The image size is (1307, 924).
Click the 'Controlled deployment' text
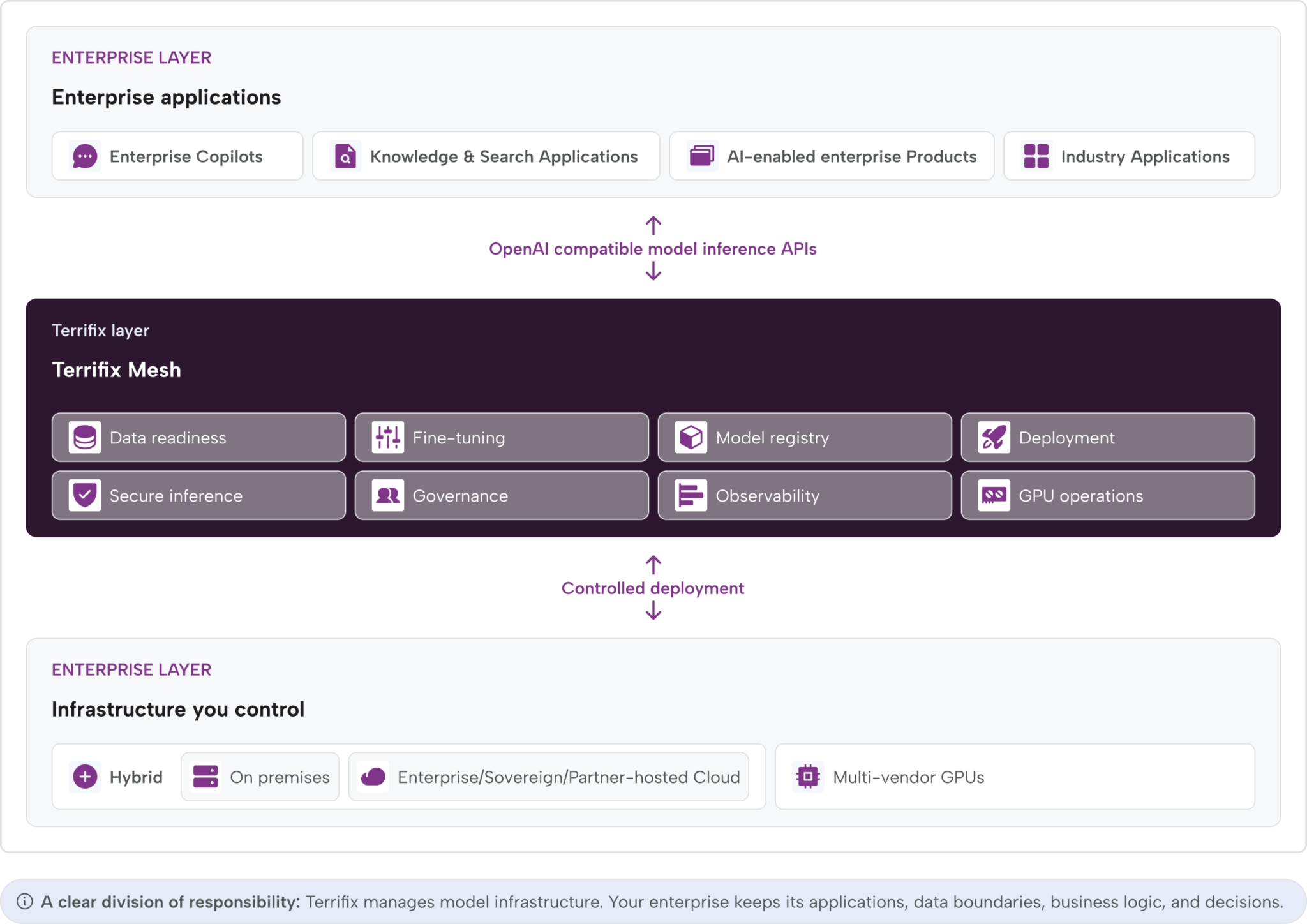[x=653, y=588]
